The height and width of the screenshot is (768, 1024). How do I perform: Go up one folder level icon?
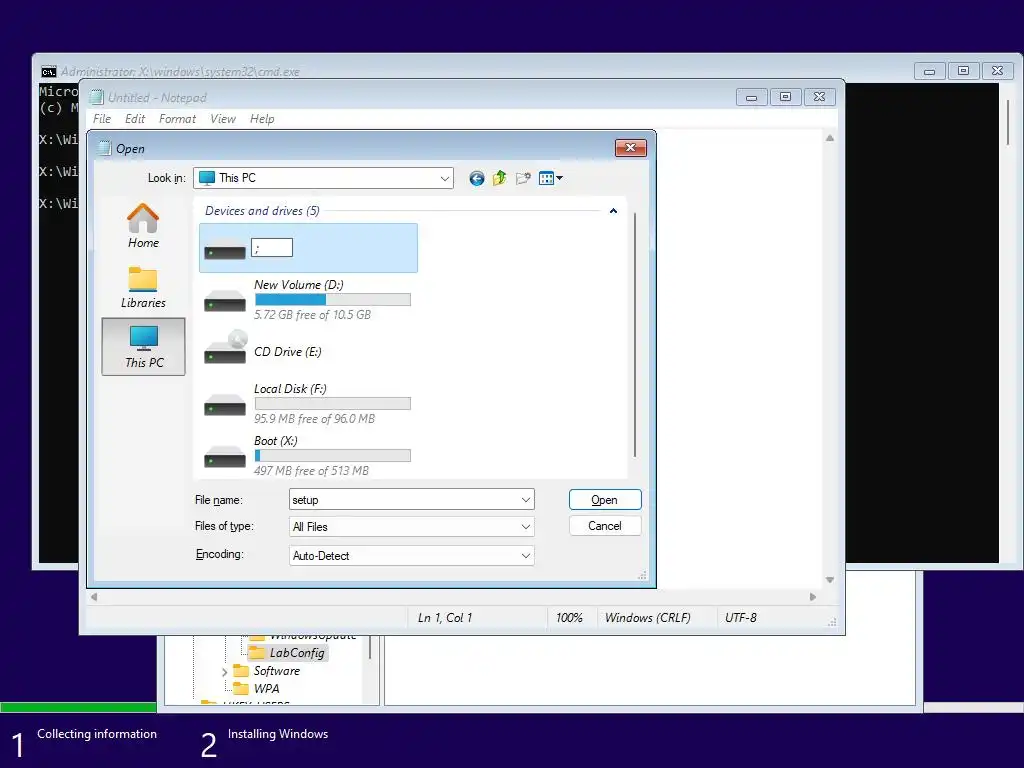tap(500, 178)
